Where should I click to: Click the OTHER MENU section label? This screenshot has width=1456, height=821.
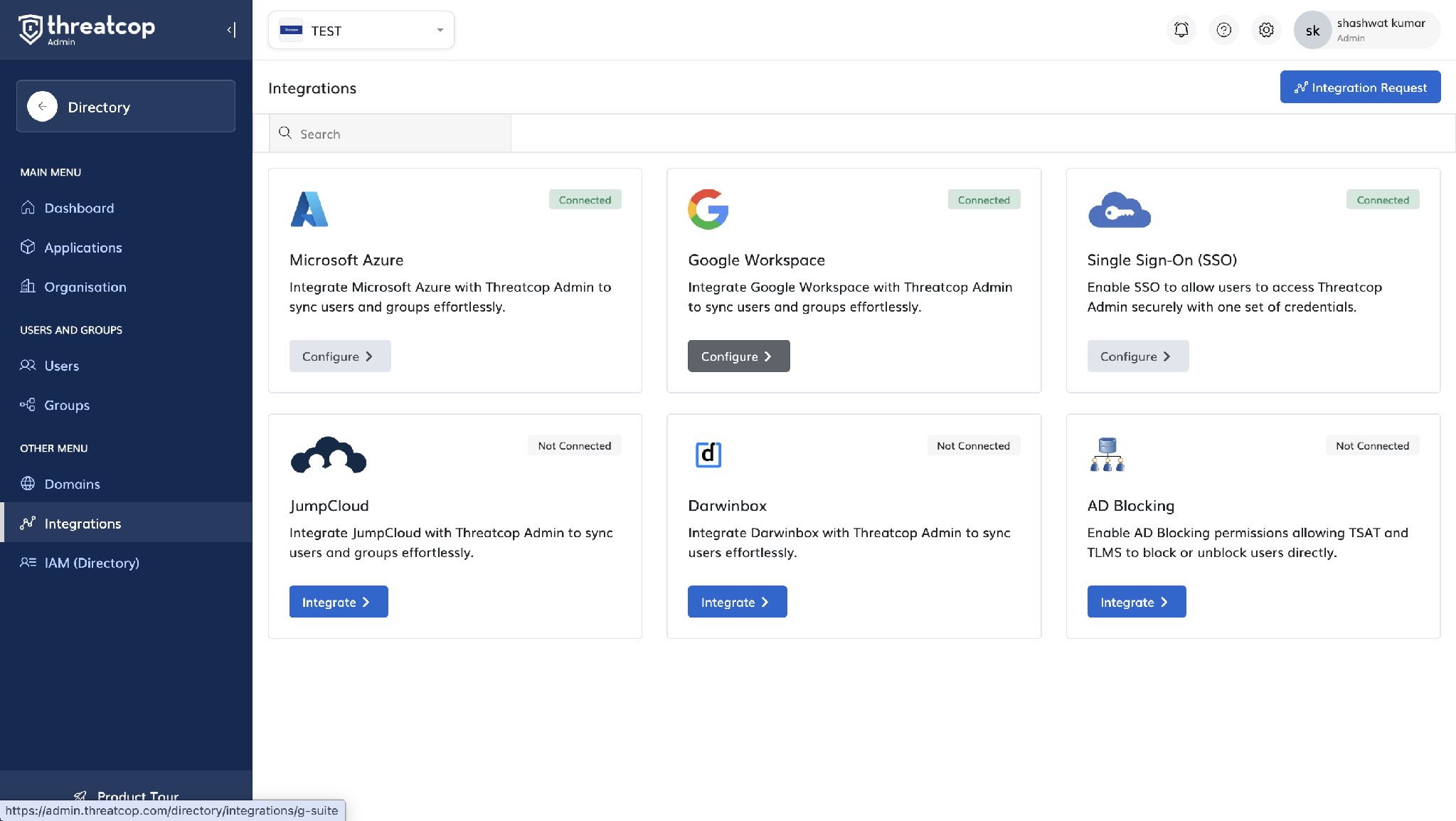54,448
